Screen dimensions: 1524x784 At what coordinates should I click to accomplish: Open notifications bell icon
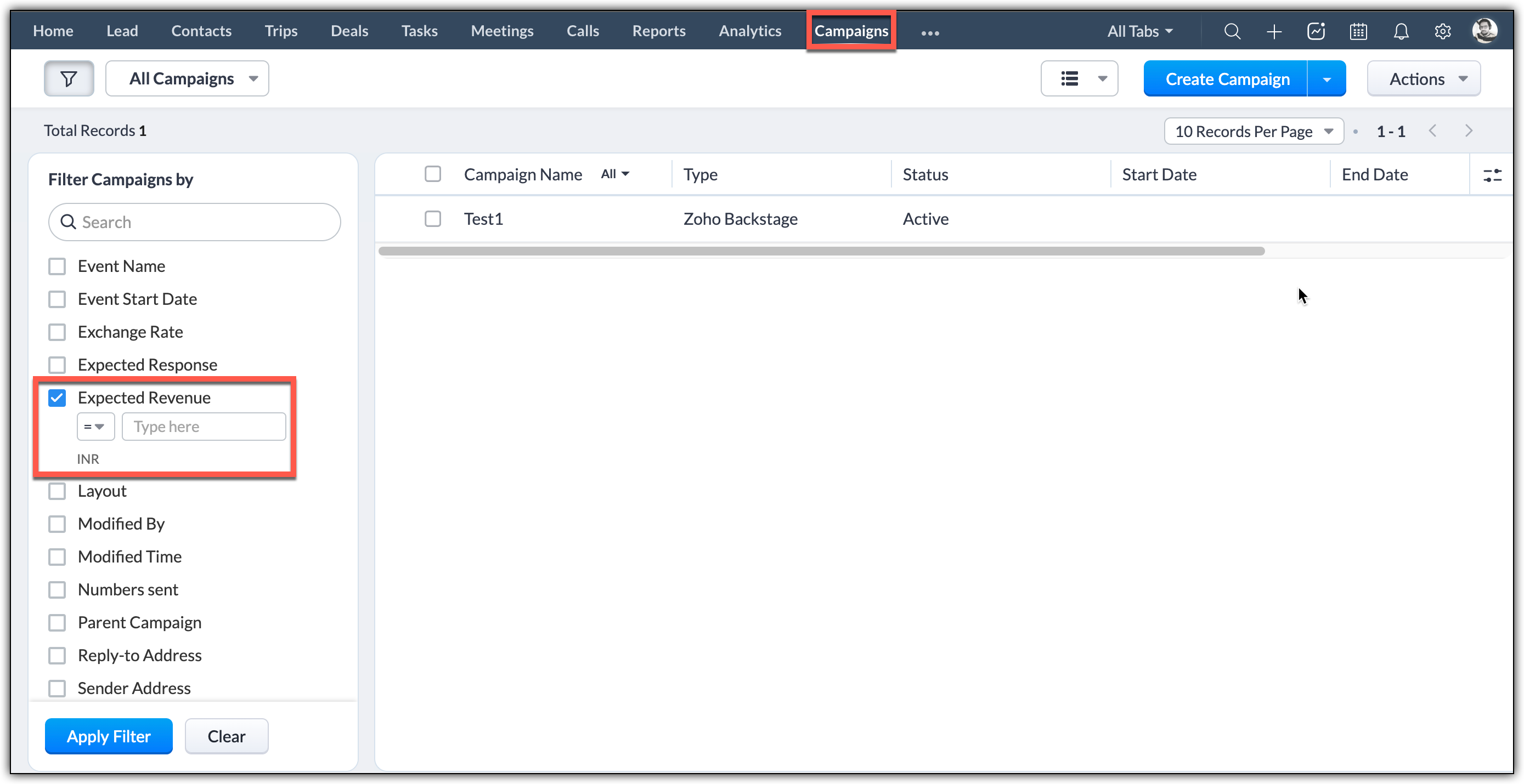click(1401, 31)
